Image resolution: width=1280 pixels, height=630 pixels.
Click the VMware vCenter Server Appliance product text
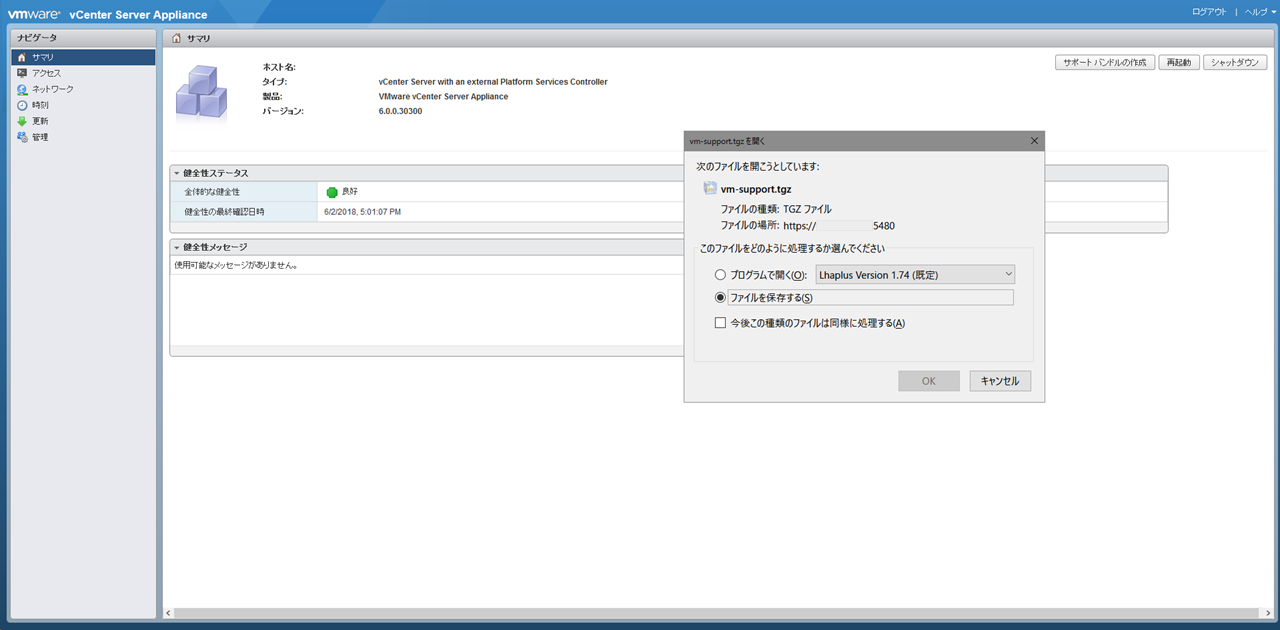[x=443, y=97]
